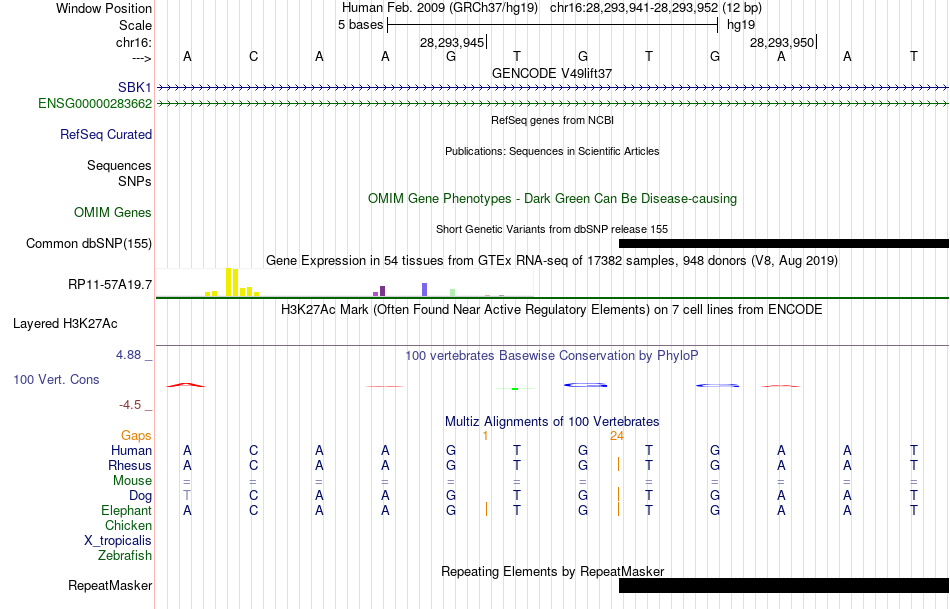950x609 pixels.
Task: Click Repeating Elements by RepeatMasker title
Action: tap(552, 571)
